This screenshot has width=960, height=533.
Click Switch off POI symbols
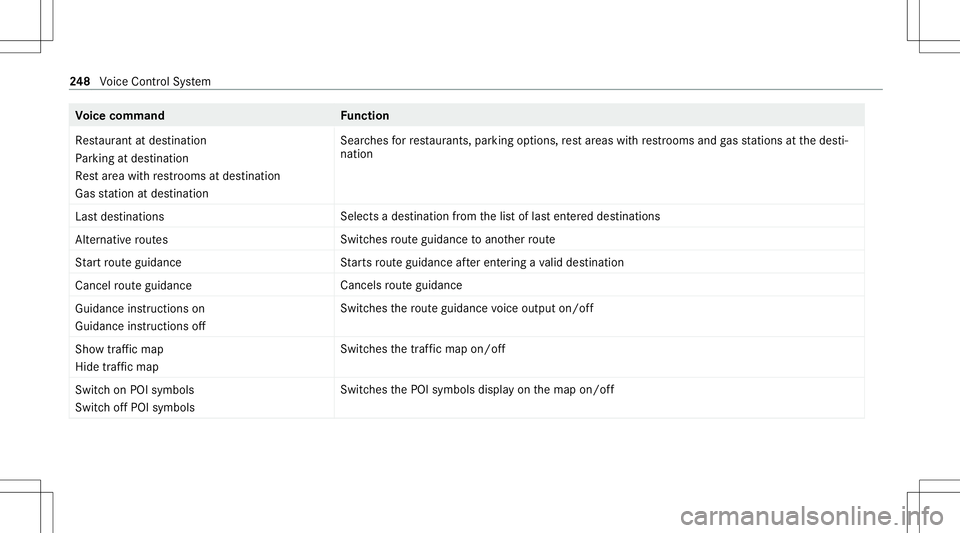pyautogui.click(x=135, y=407)
